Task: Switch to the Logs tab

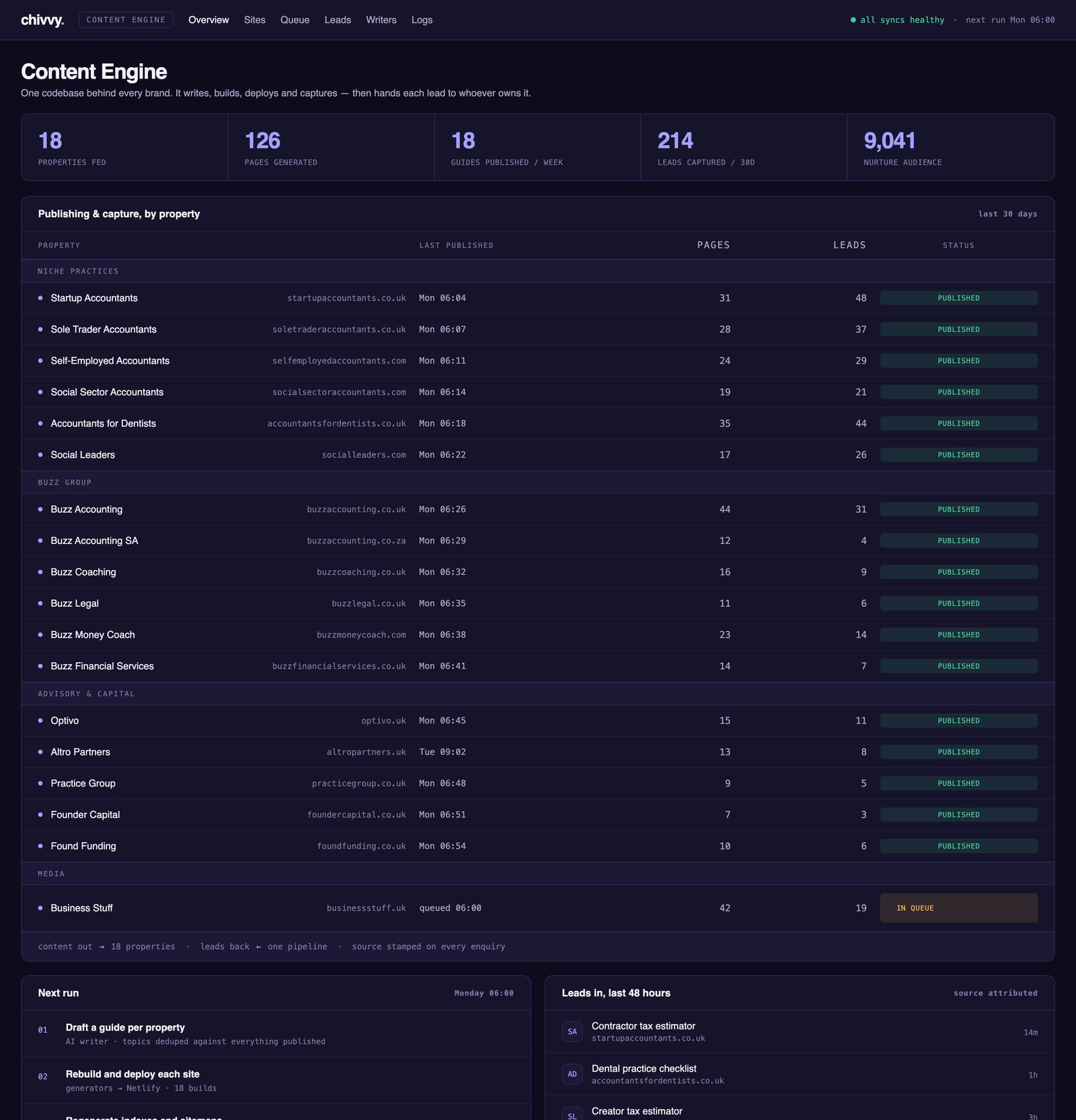Action: click(422, 20)
